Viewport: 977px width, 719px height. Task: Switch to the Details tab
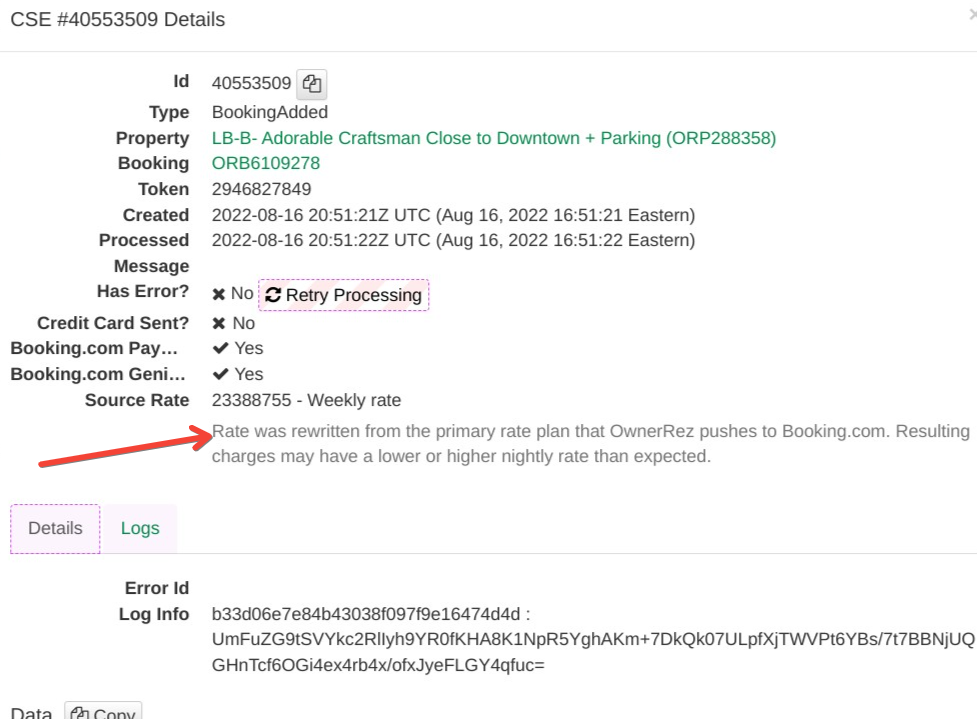coord(55,528)
